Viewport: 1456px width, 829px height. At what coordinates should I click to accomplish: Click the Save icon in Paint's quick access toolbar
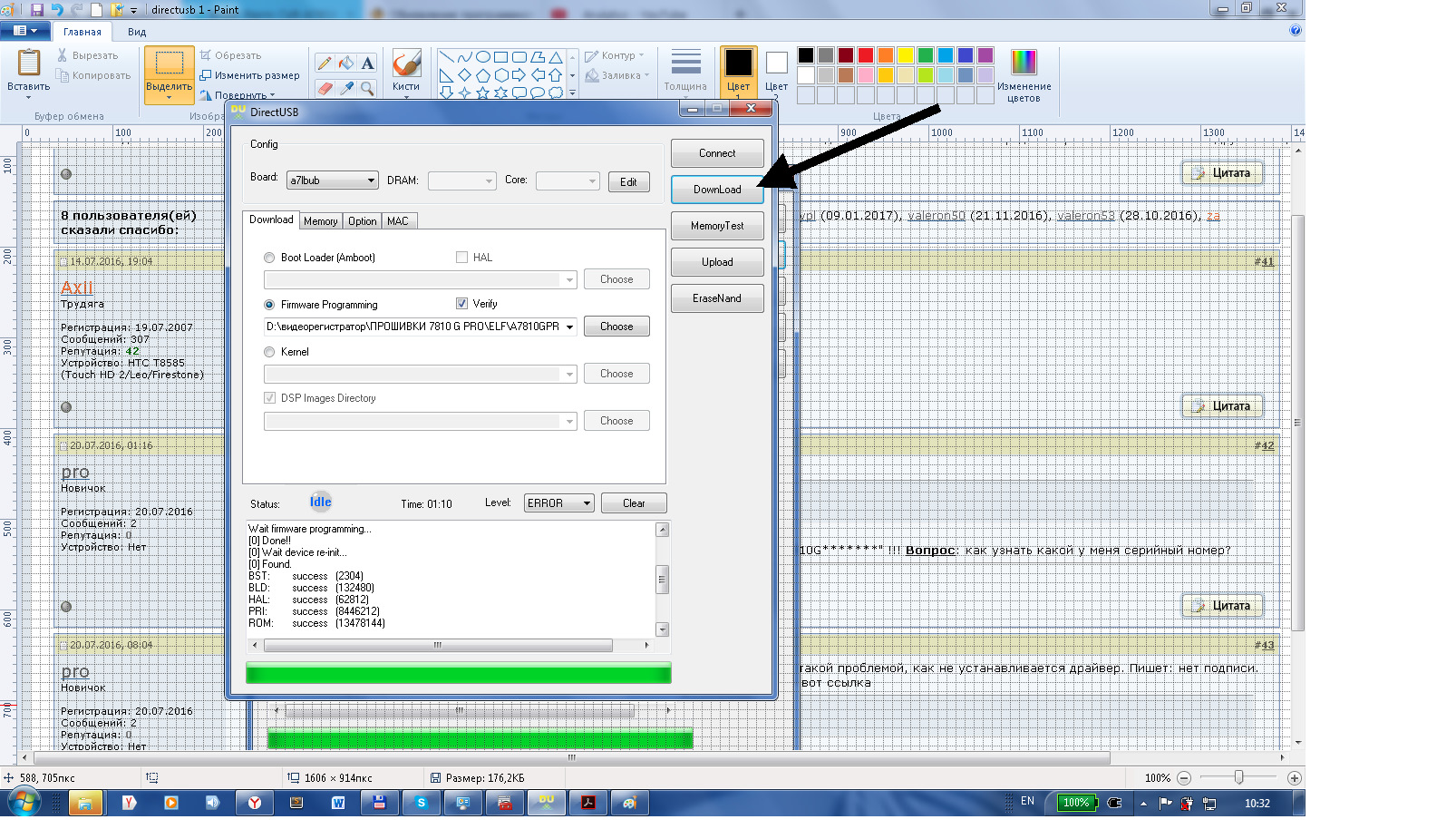pos(37,10)
